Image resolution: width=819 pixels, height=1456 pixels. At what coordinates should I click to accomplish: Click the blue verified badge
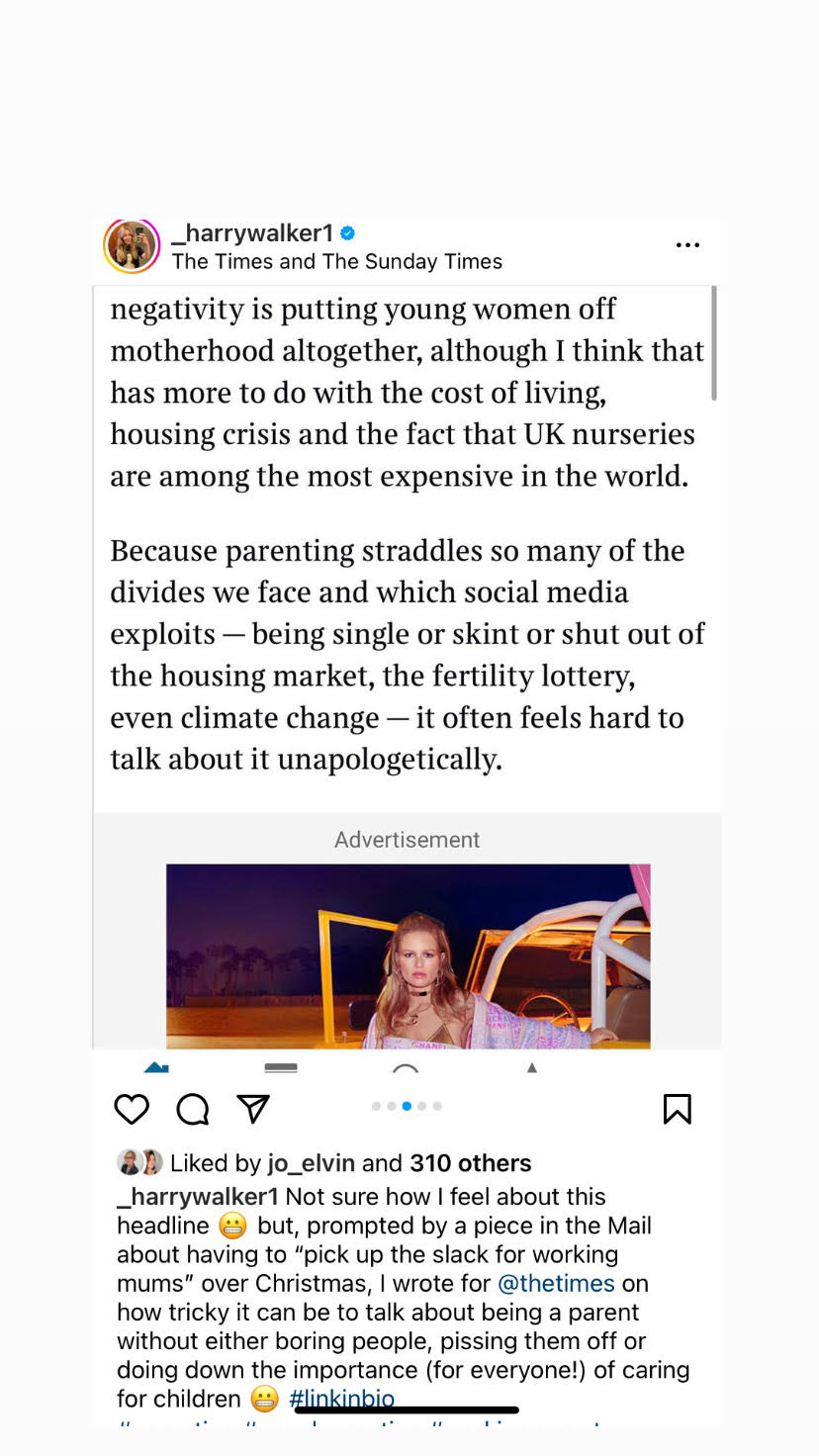(x=348, y=233)
